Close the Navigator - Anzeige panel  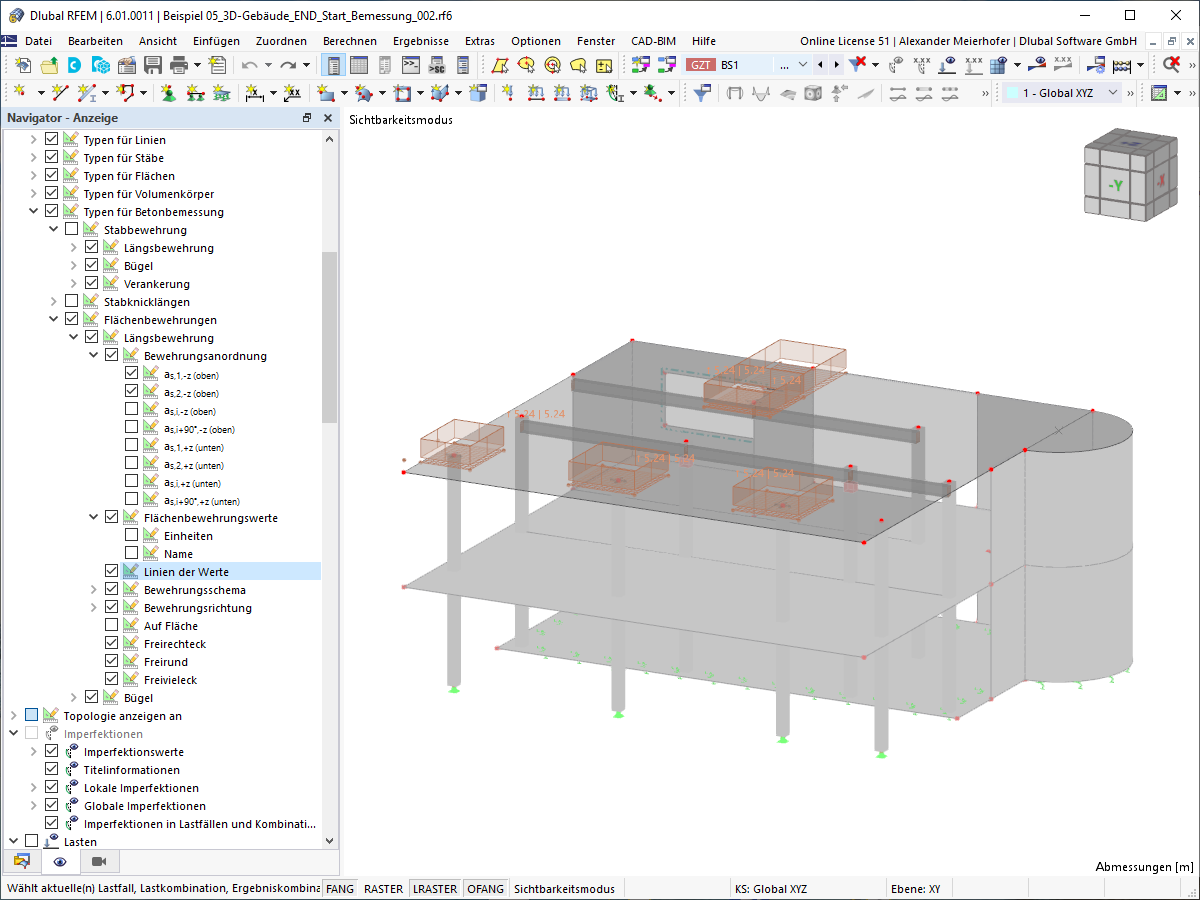click(327, 118)
